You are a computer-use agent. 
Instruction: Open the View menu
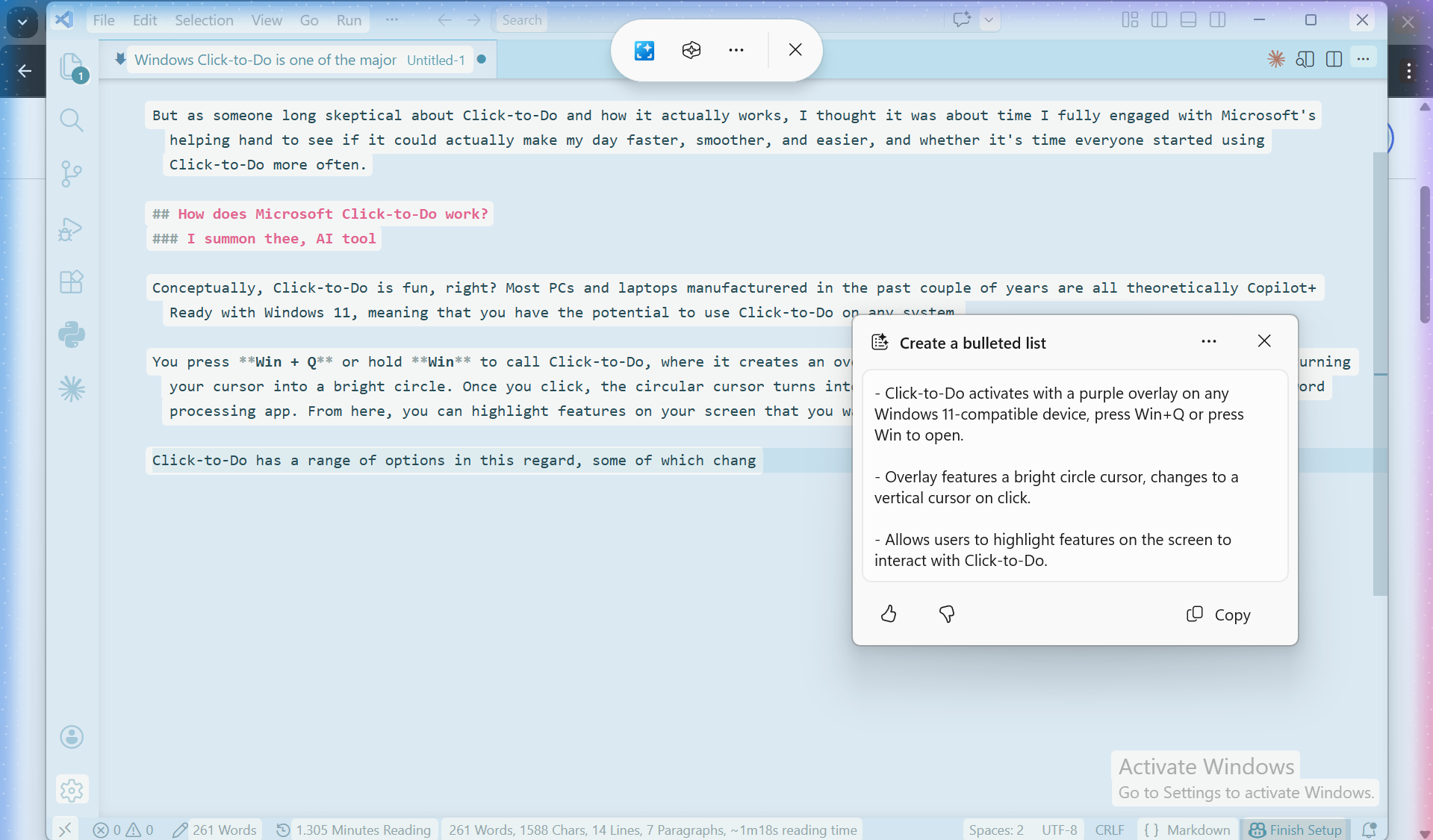coord(267,20)
